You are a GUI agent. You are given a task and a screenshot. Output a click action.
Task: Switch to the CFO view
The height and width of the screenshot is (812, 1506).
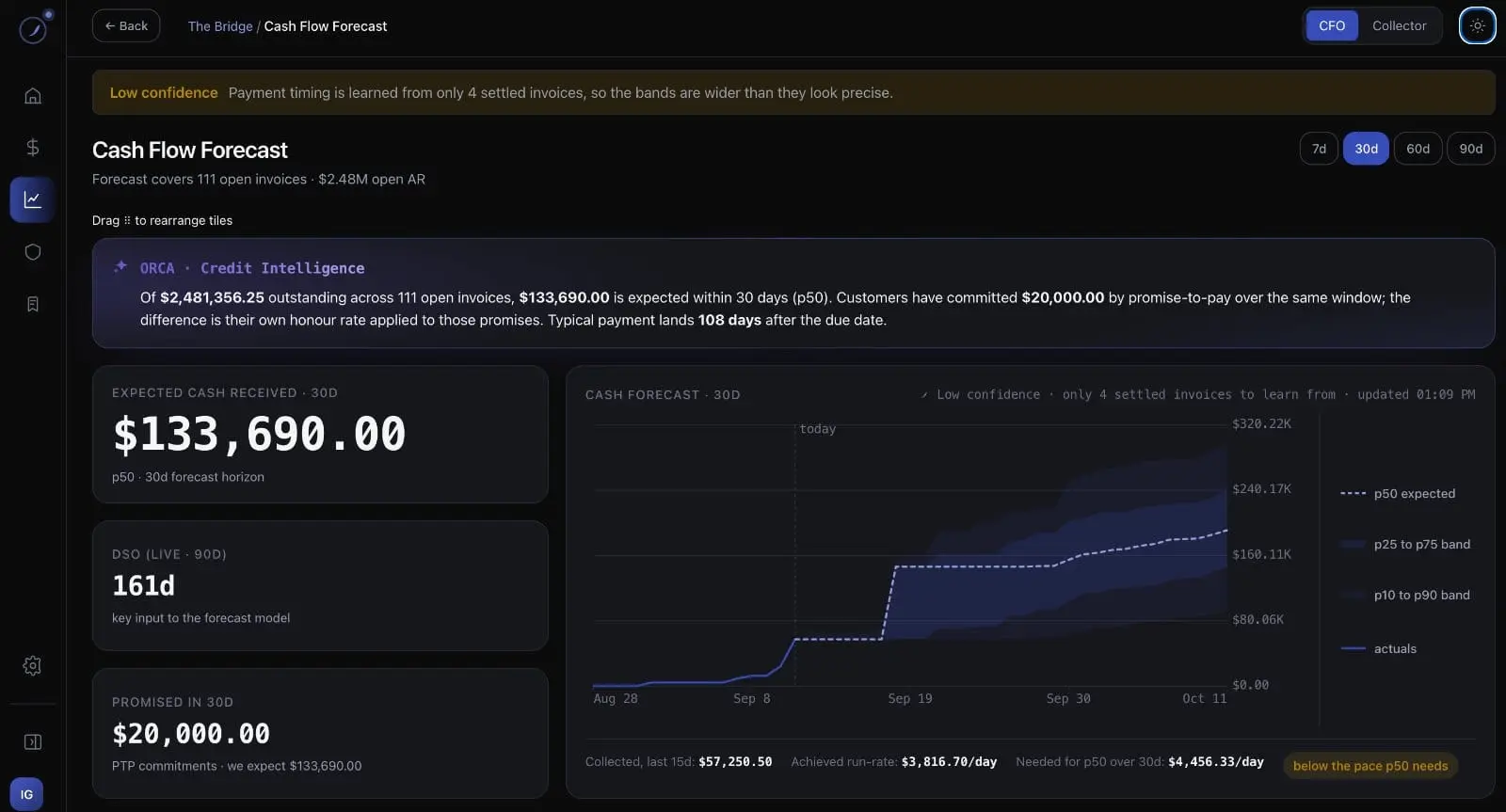1332,25
